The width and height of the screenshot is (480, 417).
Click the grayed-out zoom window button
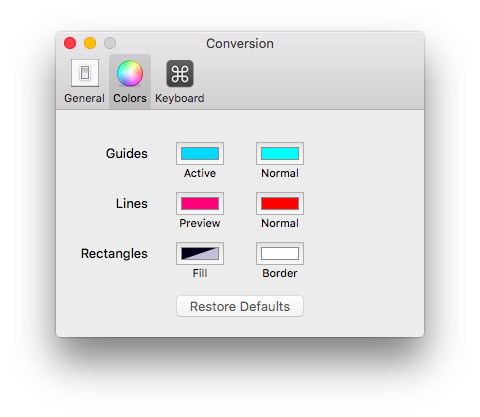[110, 43]
